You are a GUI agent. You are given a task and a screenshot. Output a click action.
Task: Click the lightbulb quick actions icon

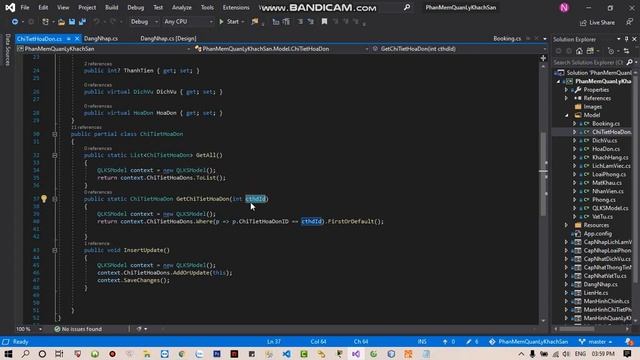click(44, 199)
